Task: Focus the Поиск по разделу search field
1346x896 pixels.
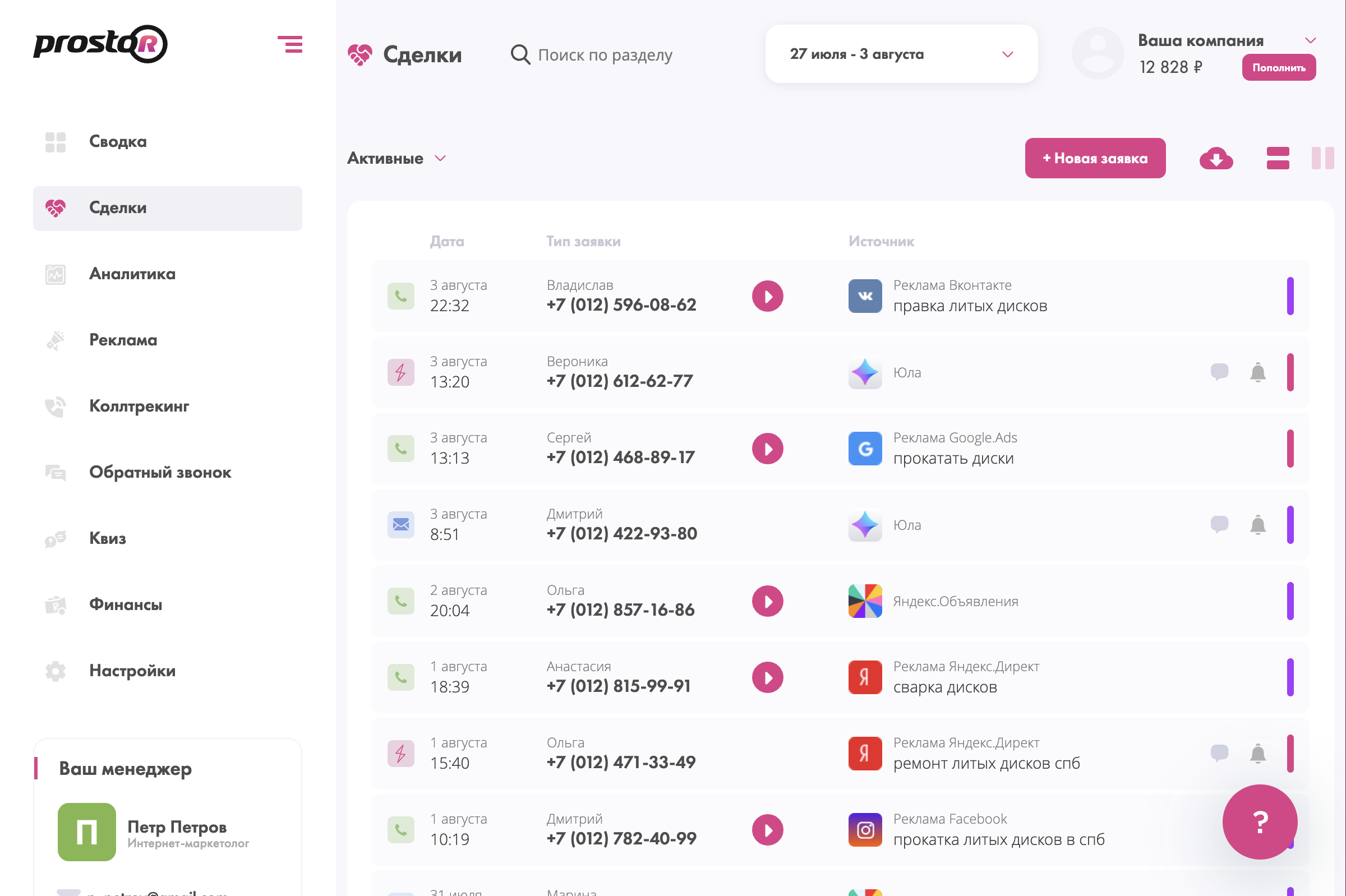Action: pos(605,55)
